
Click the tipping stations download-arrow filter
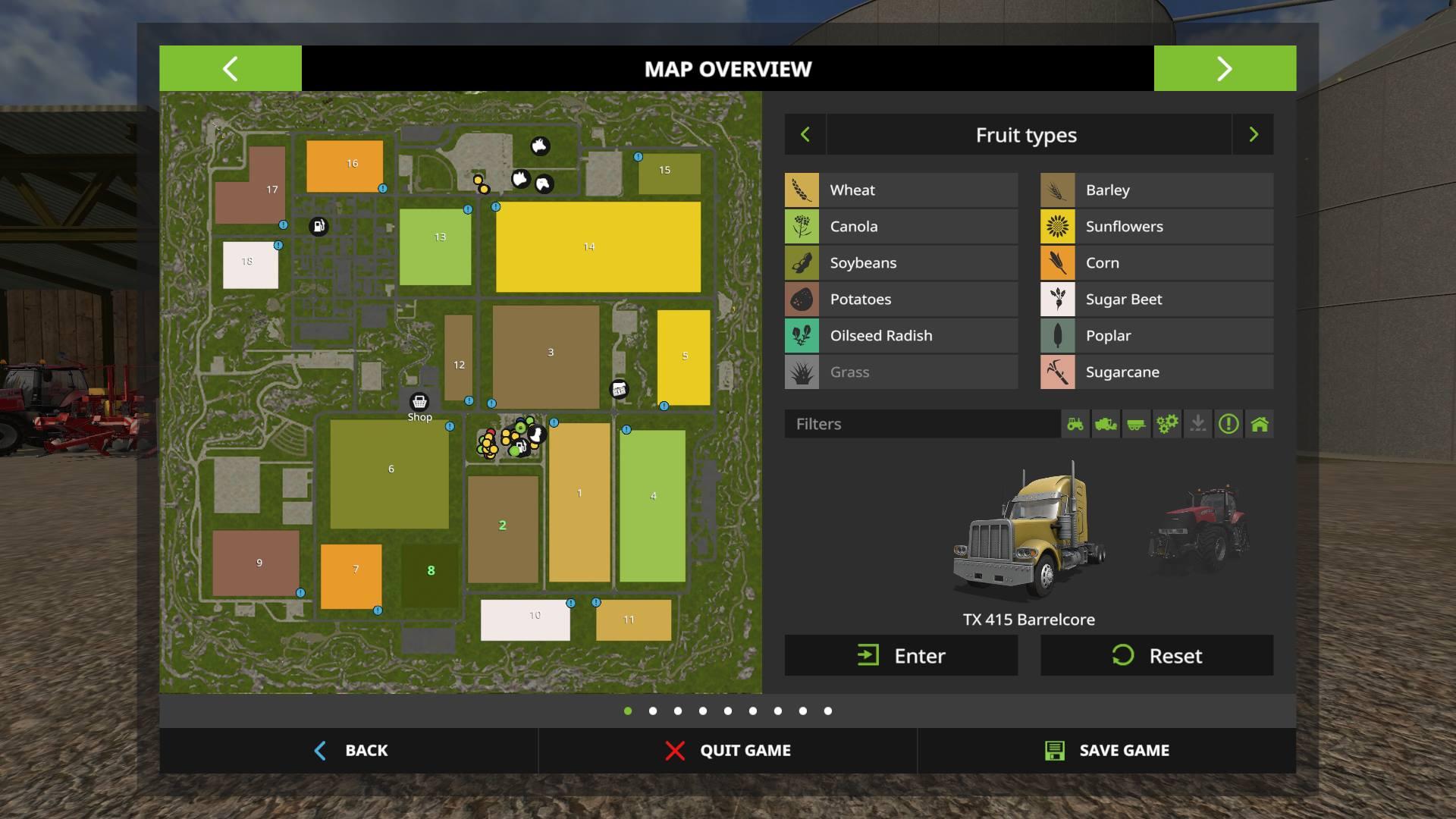pyautogui.click(x=1197, y=424)
